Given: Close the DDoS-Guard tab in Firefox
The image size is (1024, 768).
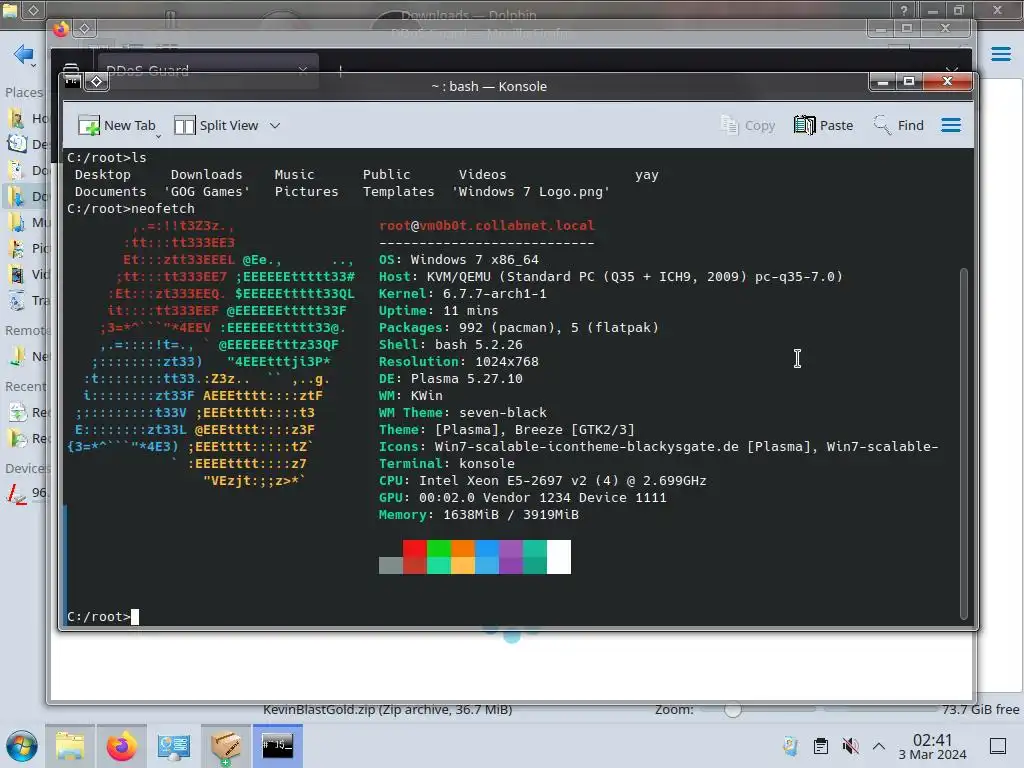Looking at the screenshot, I should coord(302,71).
